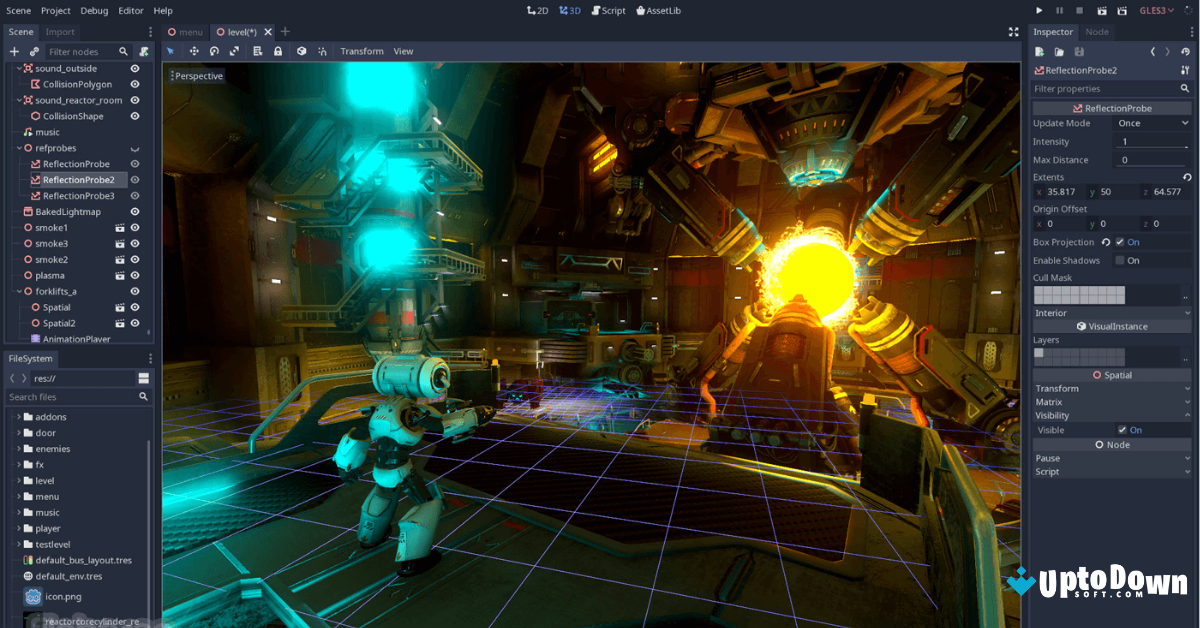Switch to the Node tab in the Inspector
Screen dimensions: 1200x628
coord(1096,31)
